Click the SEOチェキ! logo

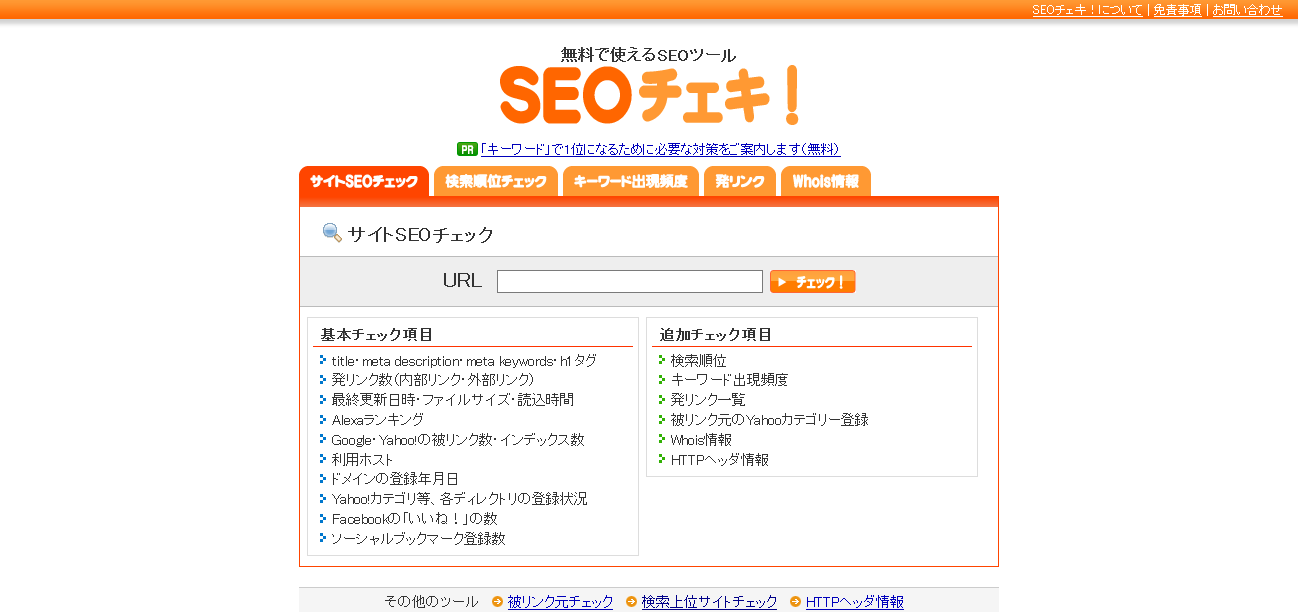pyautogui.click(x=650, y=96)
